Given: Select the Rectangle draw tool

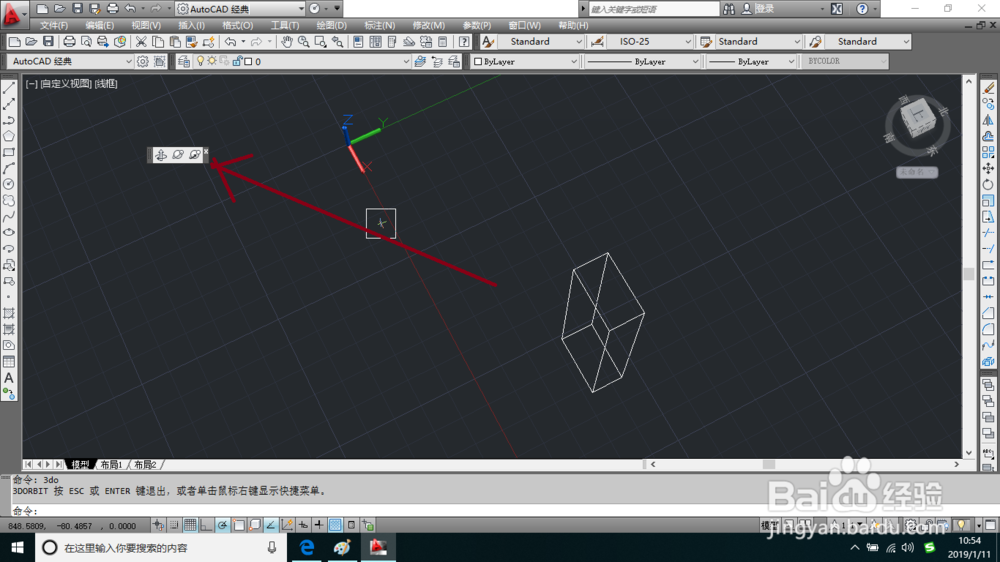Looking at the screenshot, I should click(9, 152).
